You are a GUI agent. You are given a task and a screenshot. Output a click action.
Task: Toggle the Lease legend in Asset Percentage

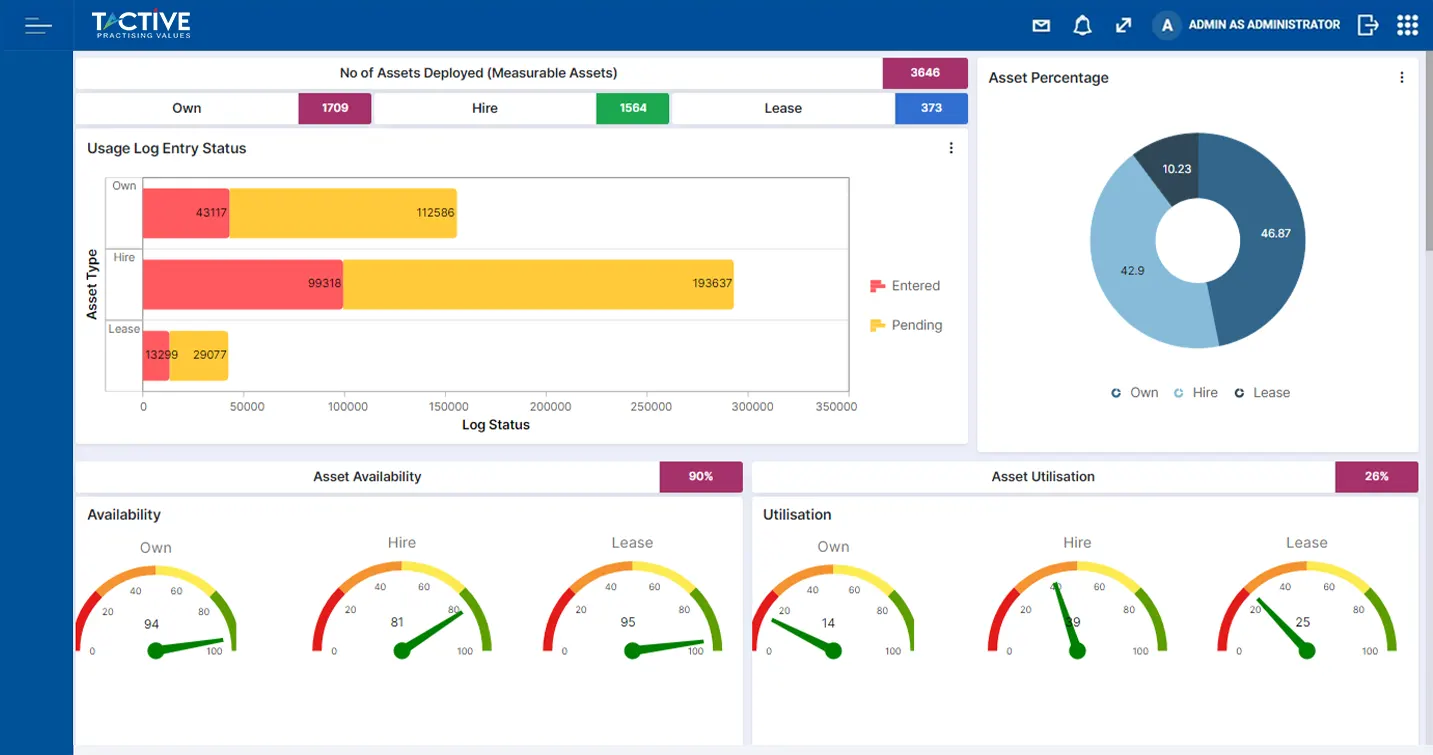[1261, 393]
